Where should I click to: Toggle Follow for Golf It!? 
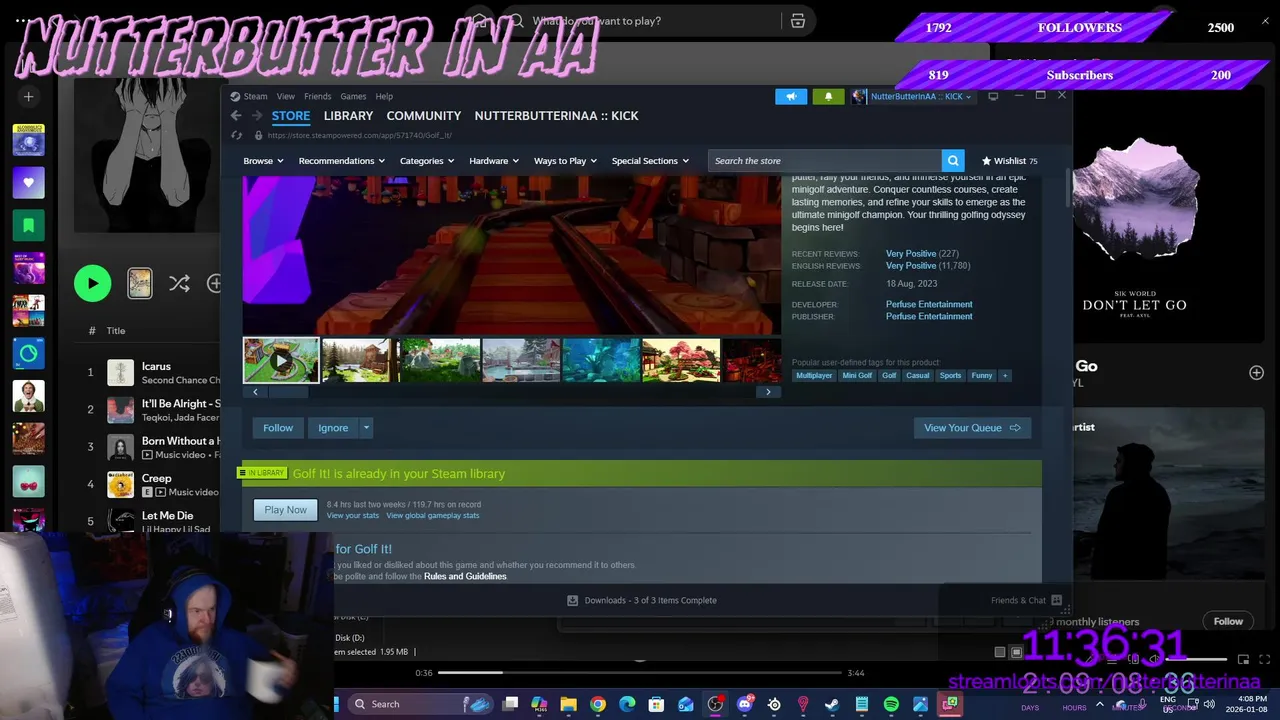[x=278, y=428]
